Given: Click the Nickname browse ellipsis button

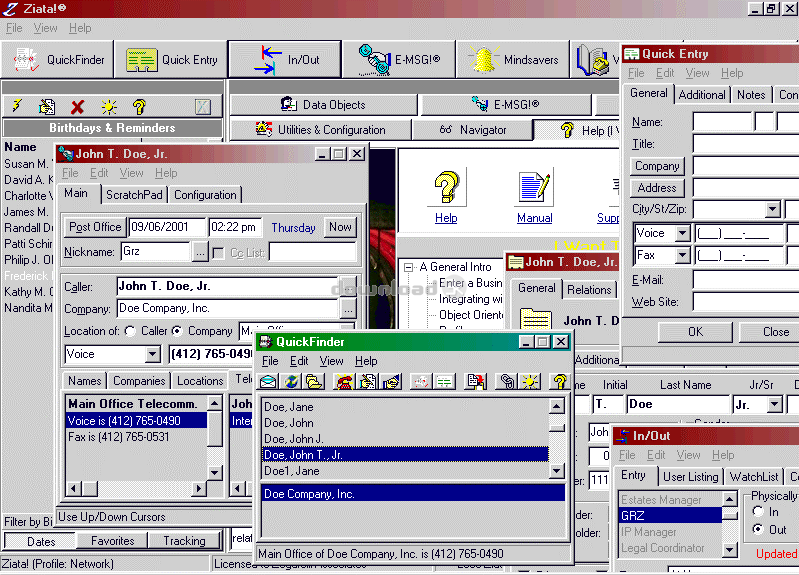Looking at the screenshot, I should (x=200, y=252).
